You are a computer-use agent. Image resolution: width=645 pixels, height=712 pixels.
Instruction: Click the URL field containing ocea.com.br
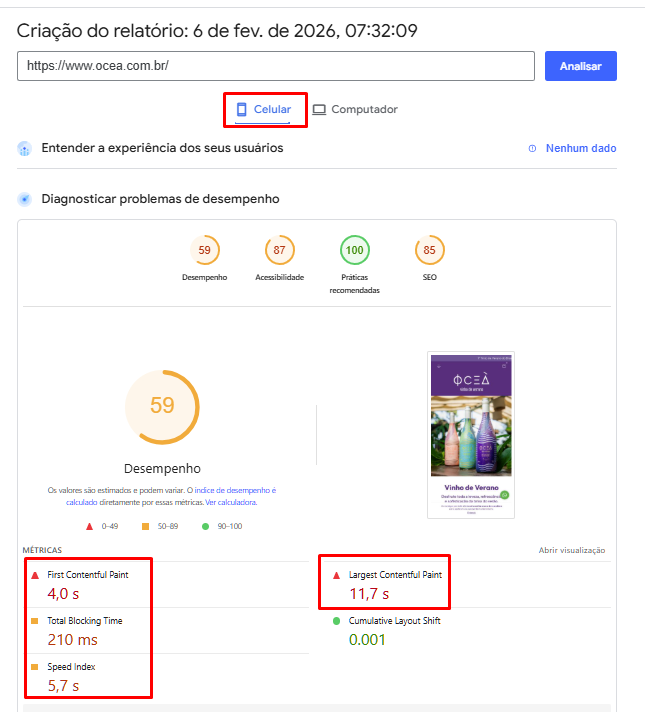276,66
